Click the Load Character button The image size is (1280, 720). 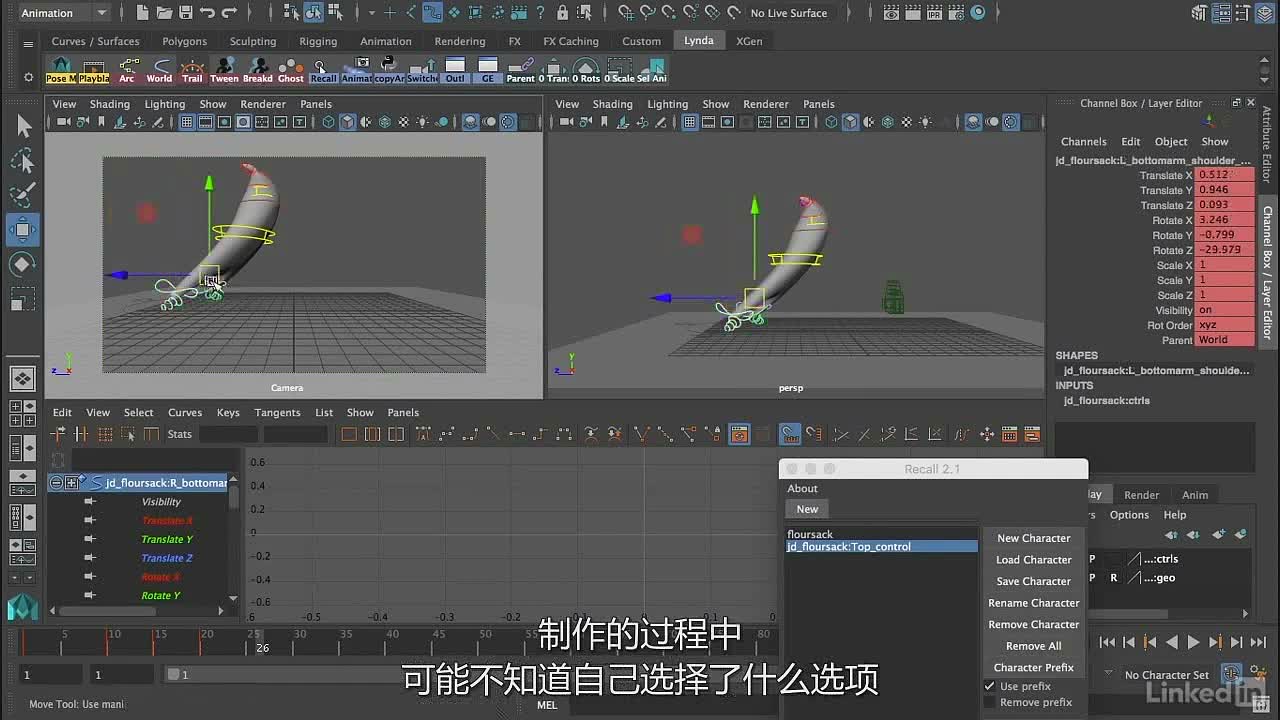coord(1033,560)
